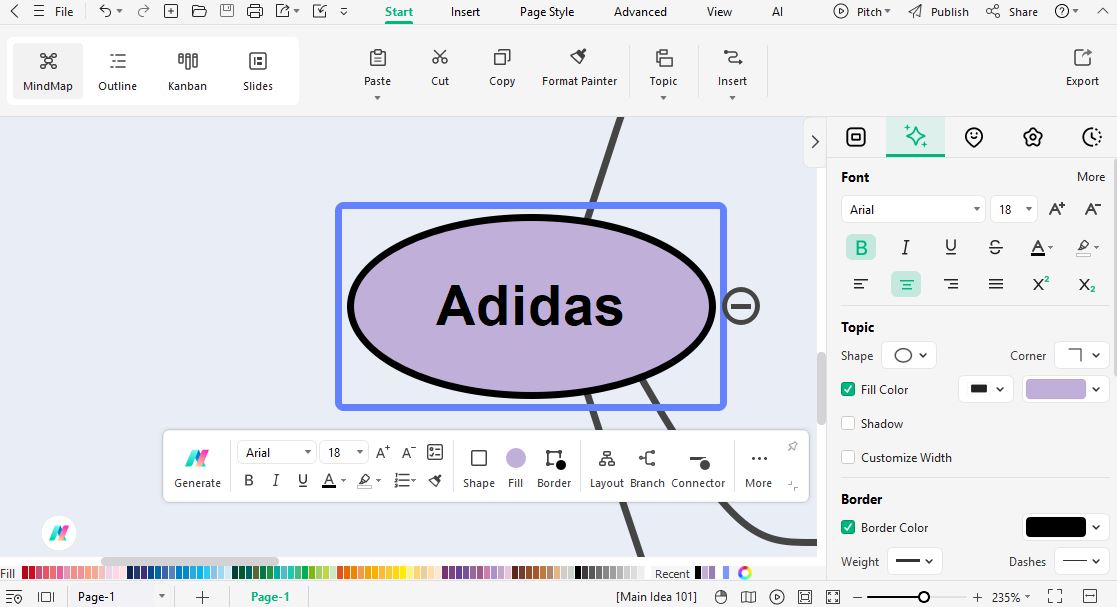Open a file with folder icon

[199, 11]
